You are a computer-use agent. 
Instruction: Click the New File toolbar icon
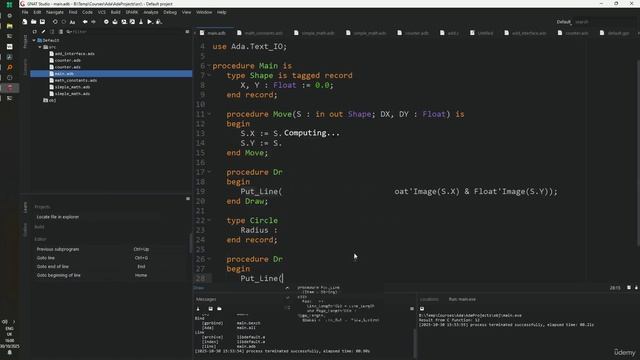[x=24, y=22]
